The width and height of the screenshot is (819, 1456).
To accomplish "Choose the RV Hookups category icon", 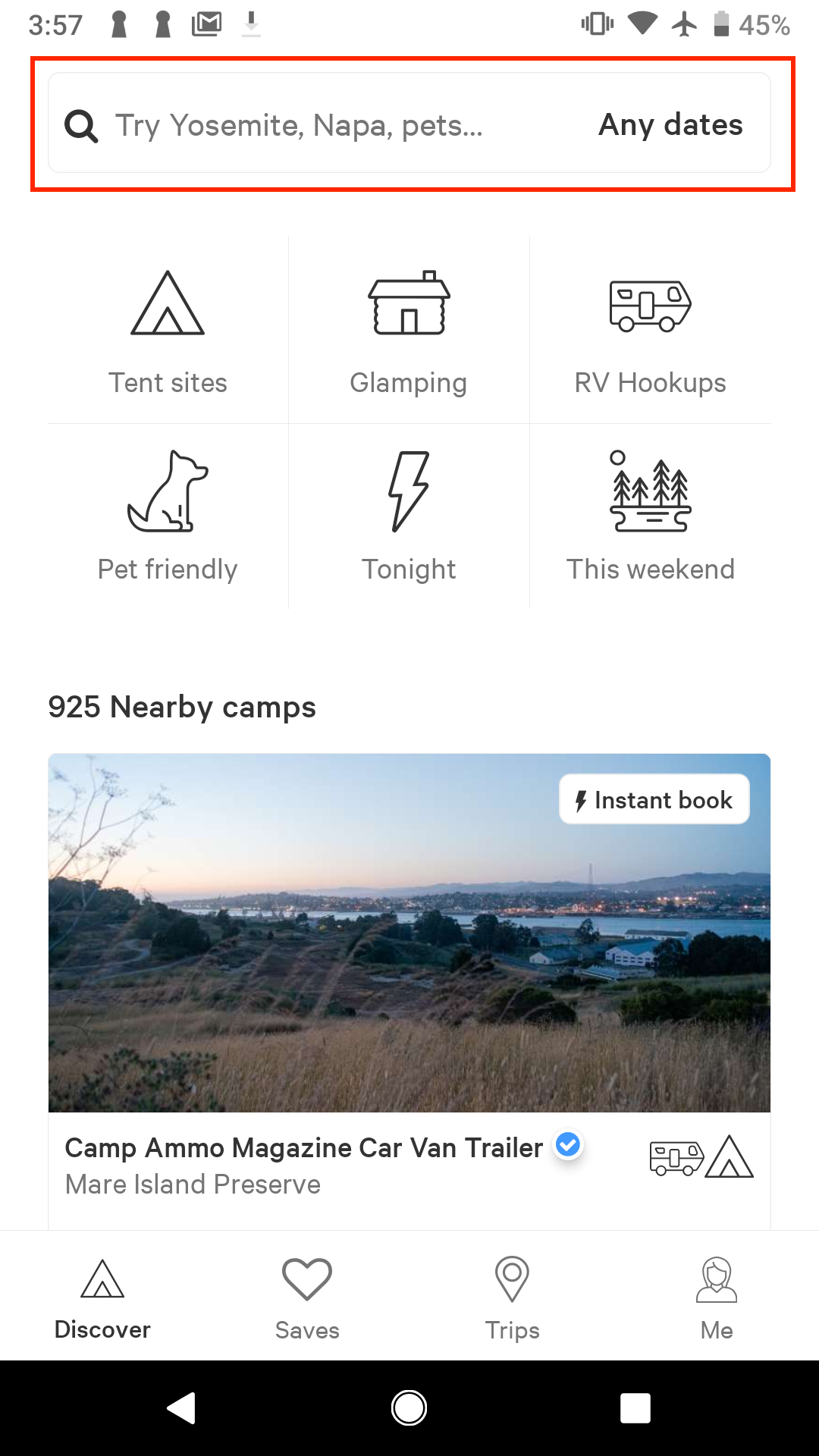I will click(651, 306).
